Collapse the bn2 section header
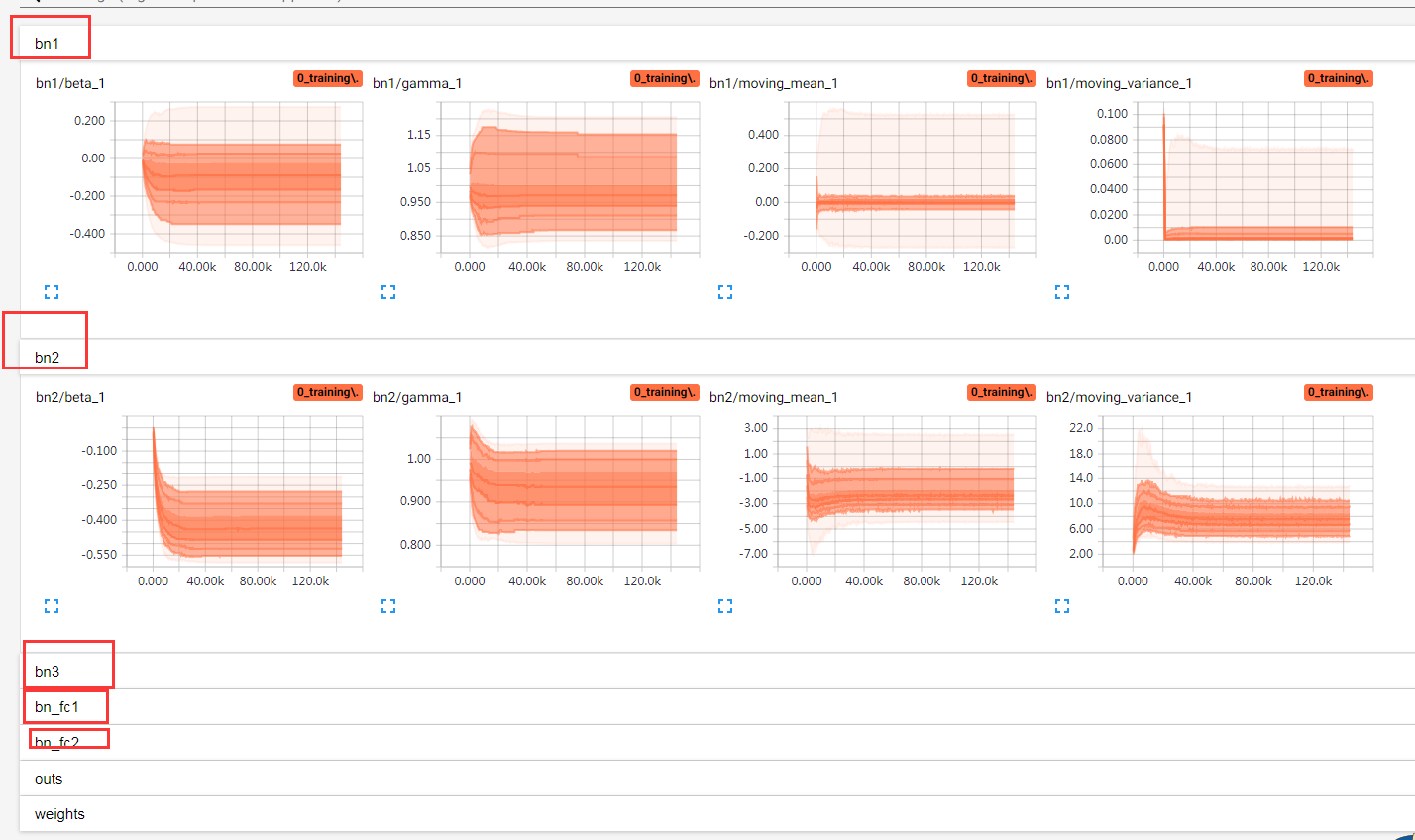This screenshot has width=1415, height=840. [x=45, y=356]
